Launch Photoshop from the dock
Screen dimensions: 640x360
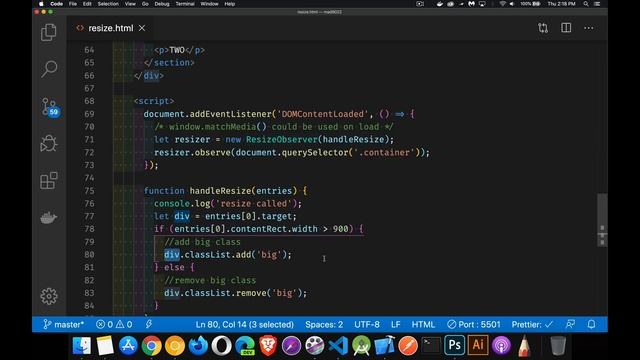[x=454, y=346]
